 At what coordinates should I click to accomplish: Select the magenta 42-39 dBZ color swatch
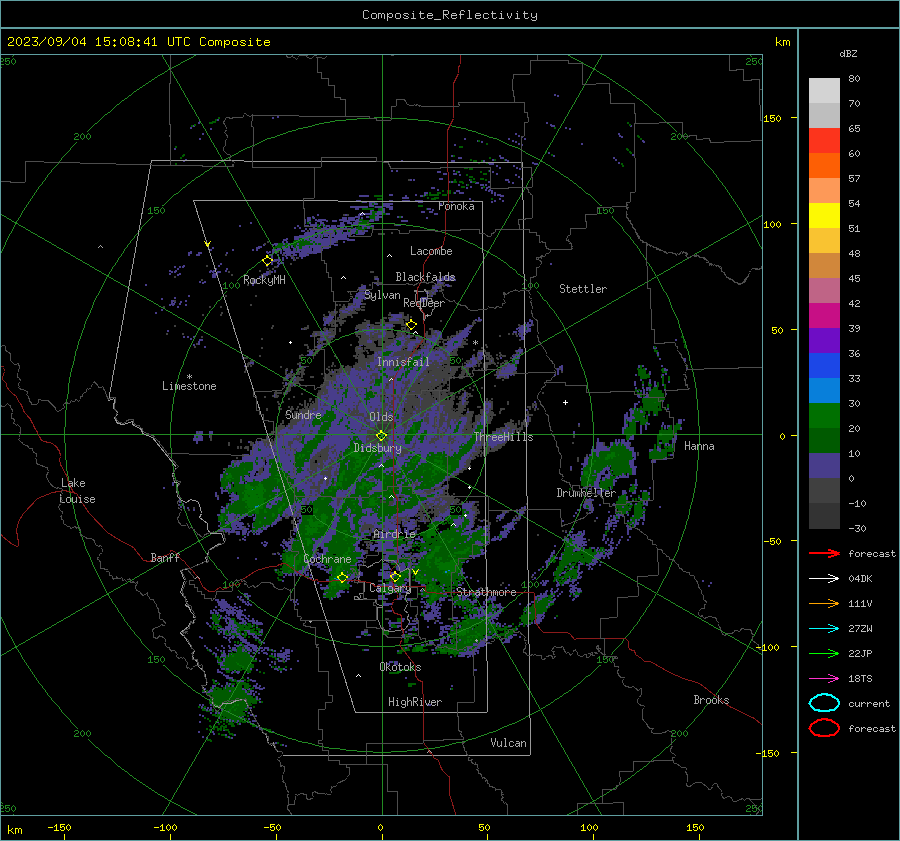[x=824, y=315]
